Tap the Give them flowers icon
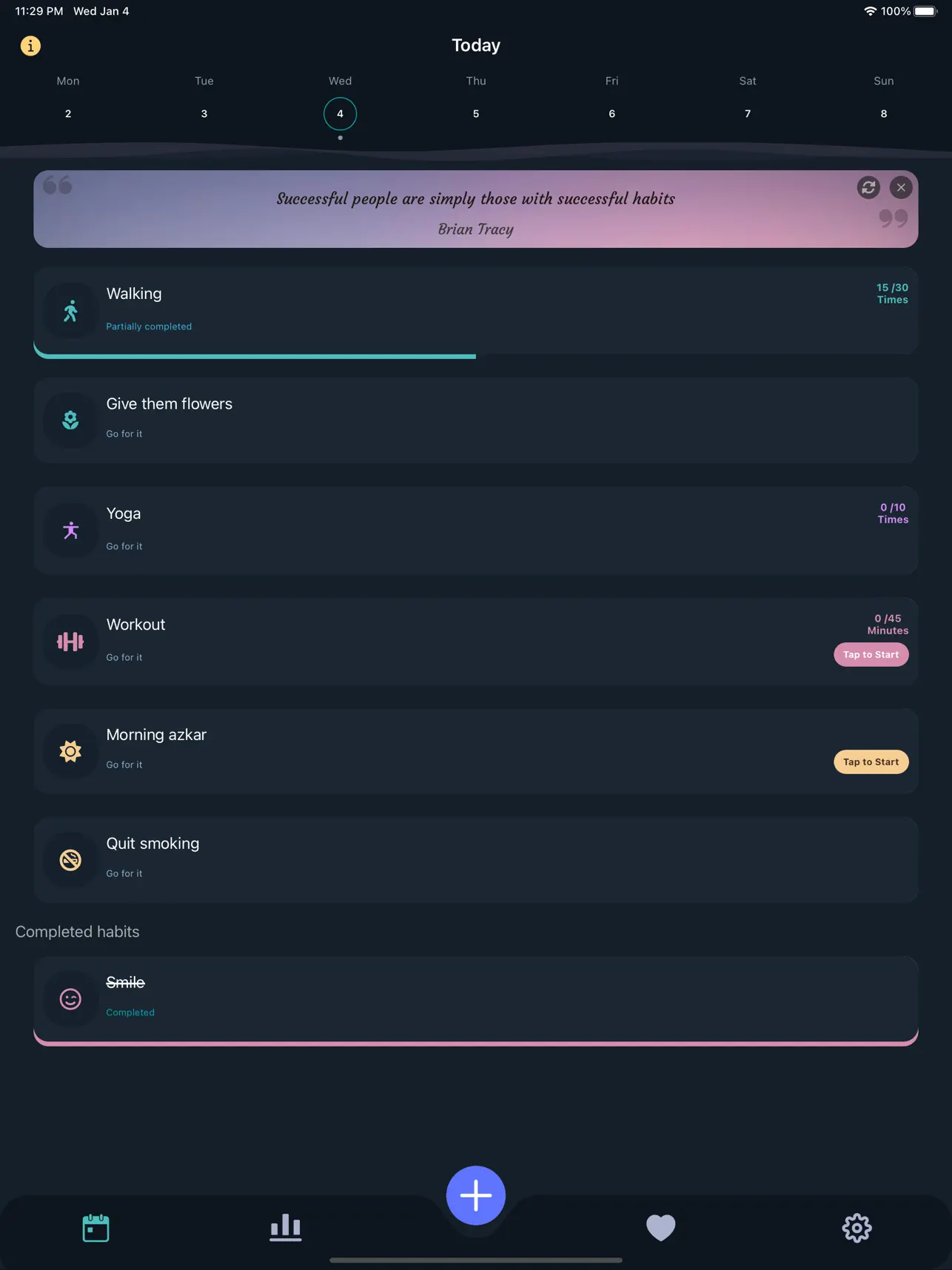 [70, 420]
